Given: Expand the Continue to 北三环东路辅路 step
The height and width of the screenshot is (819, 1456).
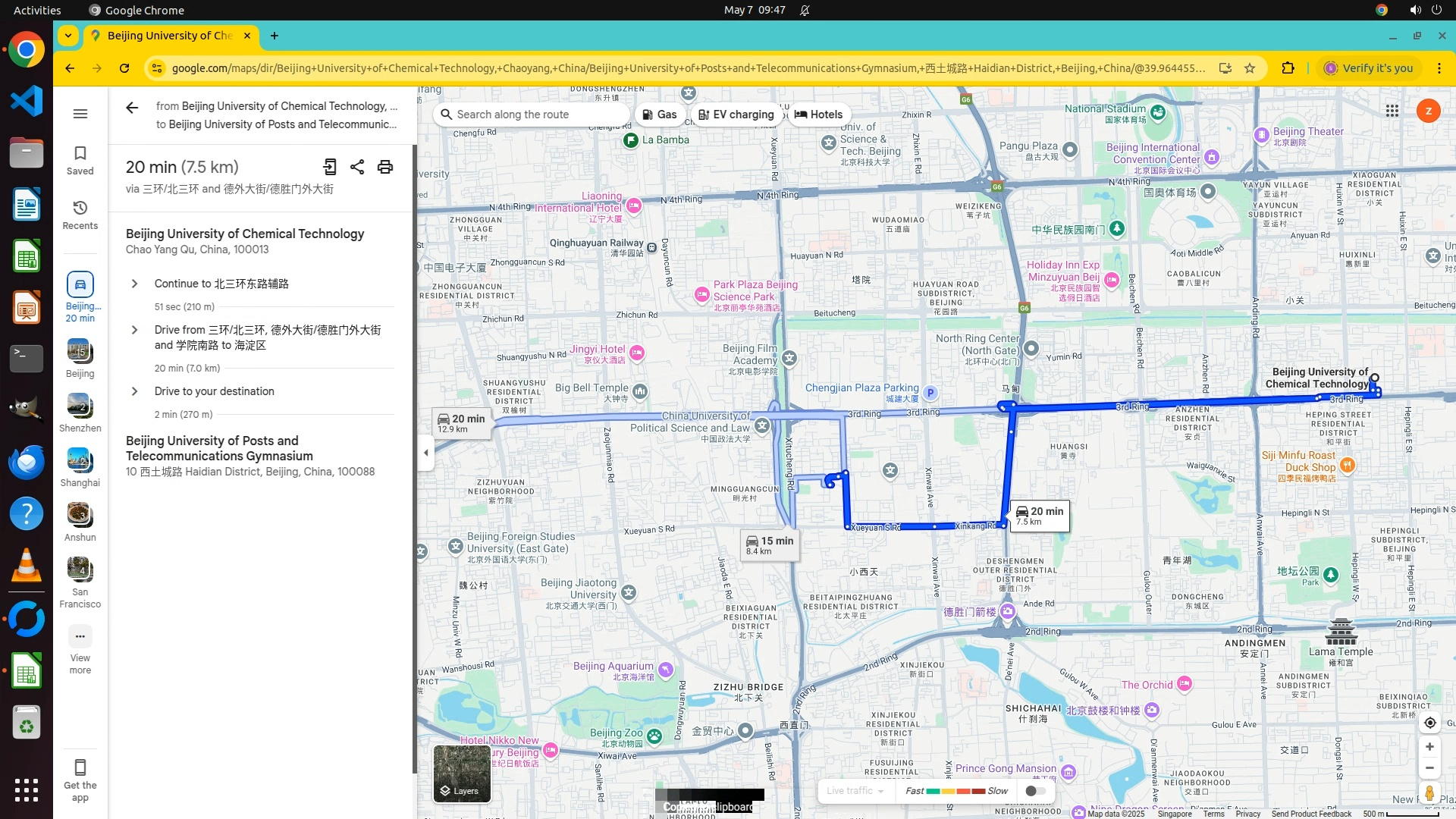Looking at the screenshot, I should point(135,284).
